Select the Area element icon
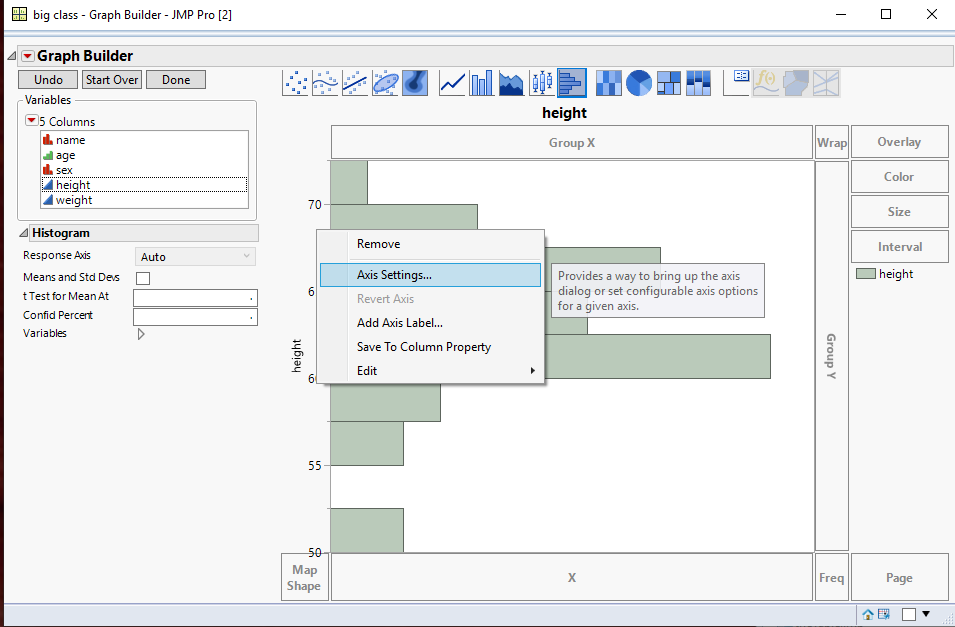 [510, 83]
